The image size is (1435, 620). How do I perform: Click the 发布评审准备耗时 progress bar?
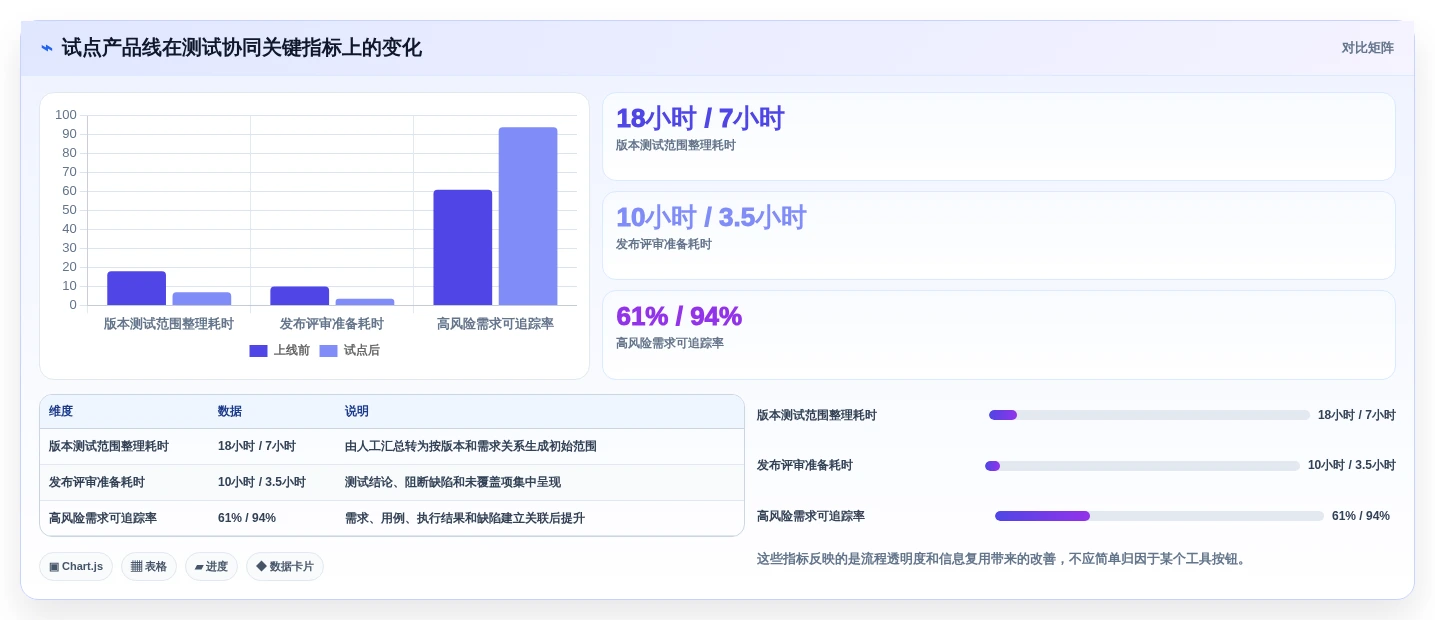(1142, 466)
